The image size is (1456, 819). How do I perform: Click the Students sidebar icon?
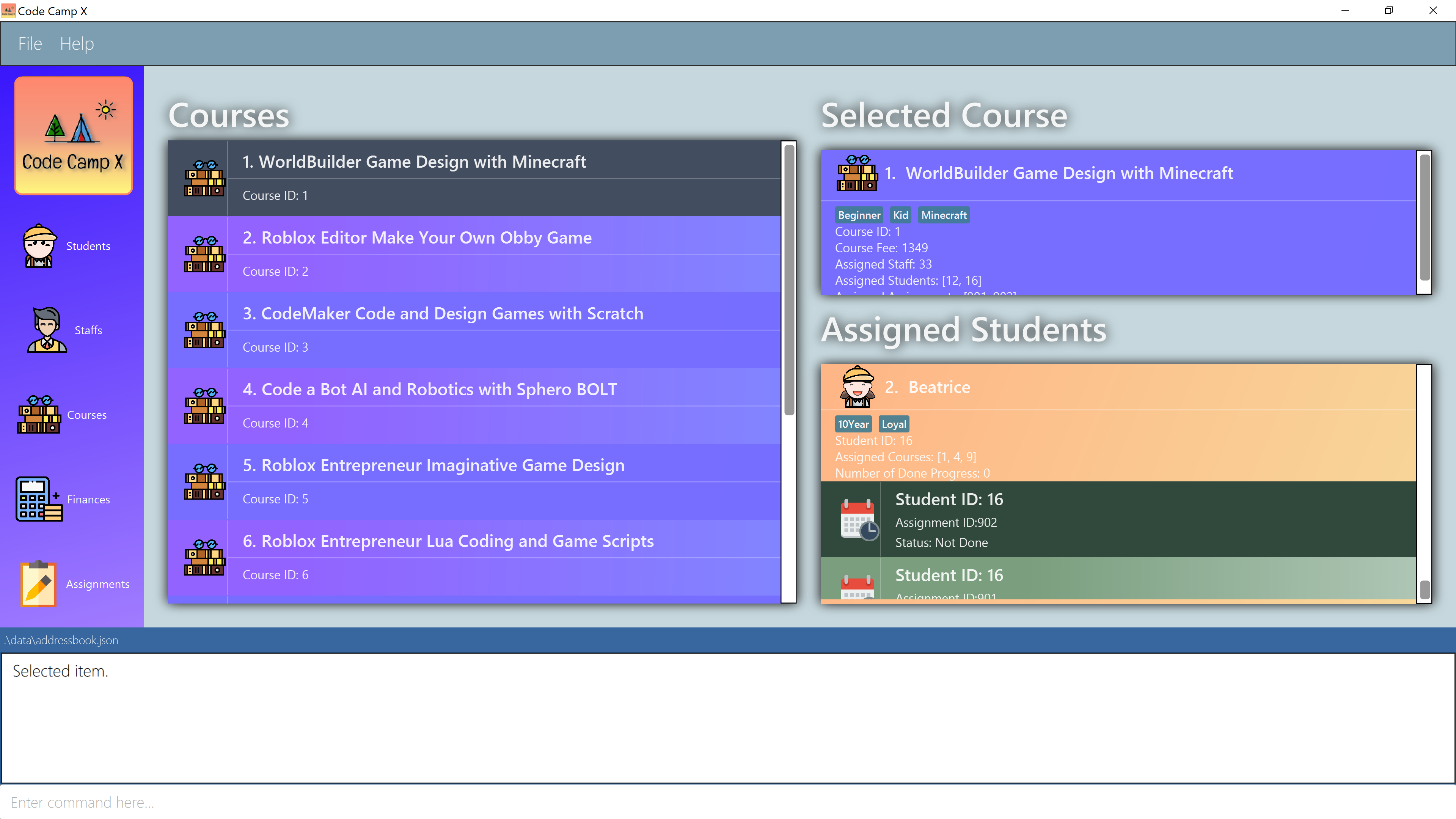pos(38,246)
